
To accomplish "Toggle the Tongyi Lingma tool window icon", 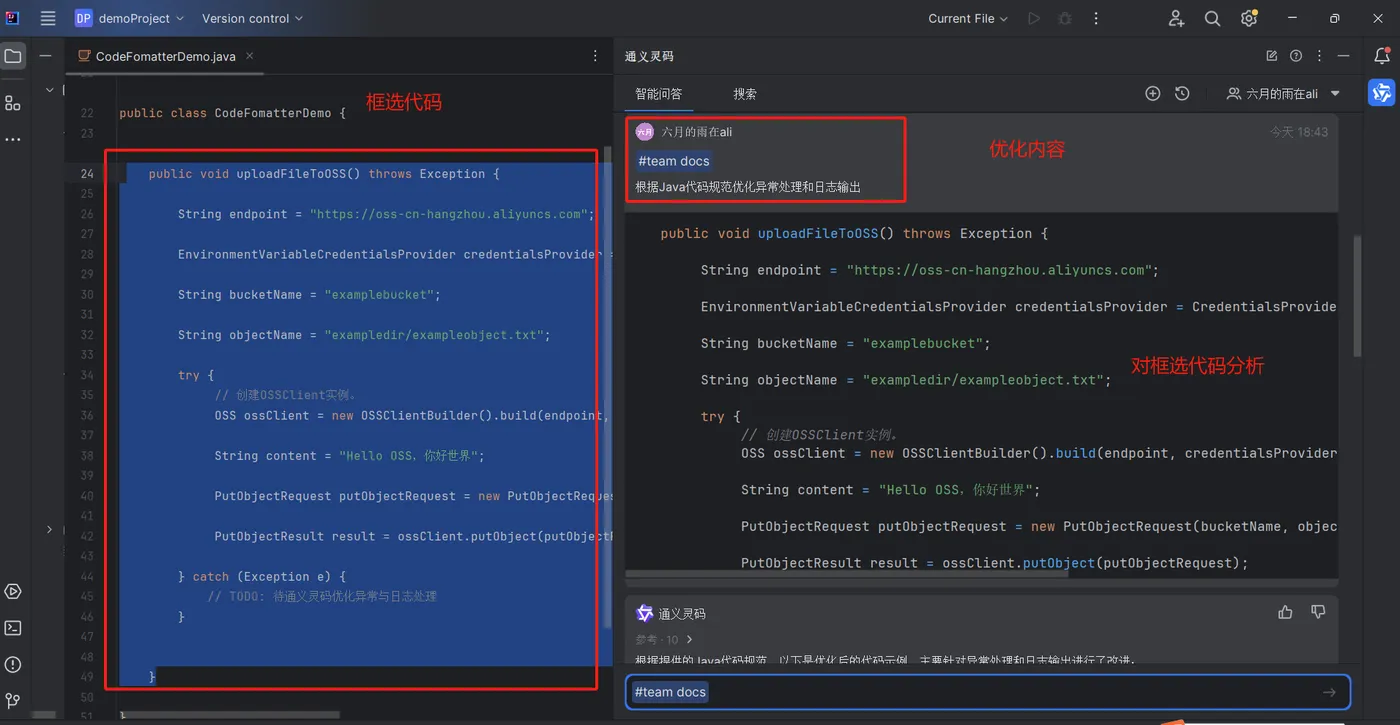I will (1382, 93).
